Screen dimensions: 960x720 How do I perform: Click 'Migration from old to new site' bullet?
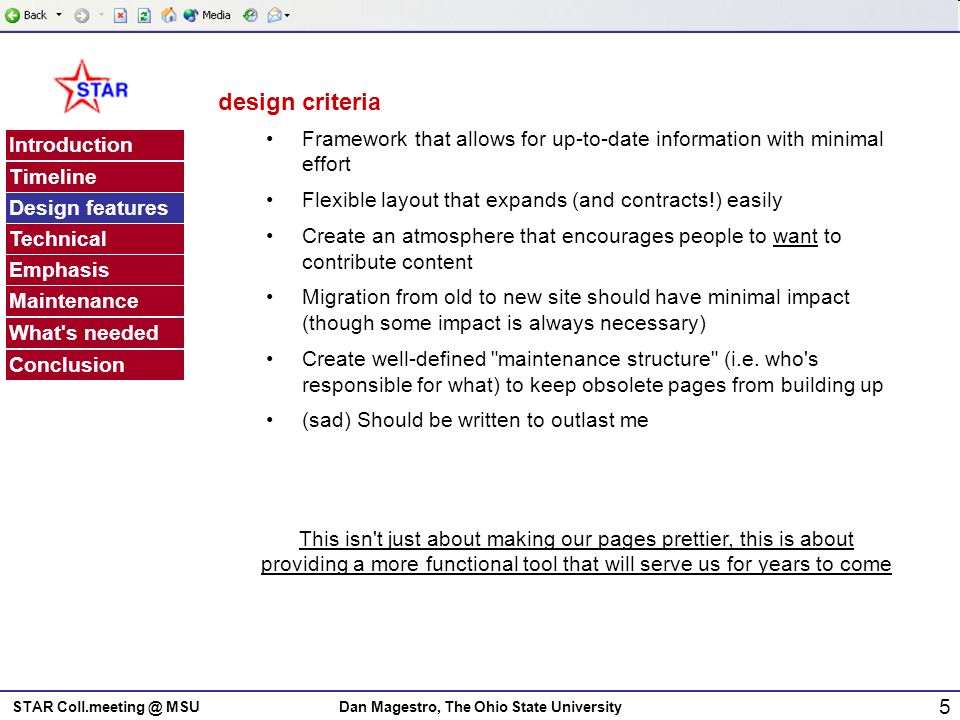click(576, 310)
